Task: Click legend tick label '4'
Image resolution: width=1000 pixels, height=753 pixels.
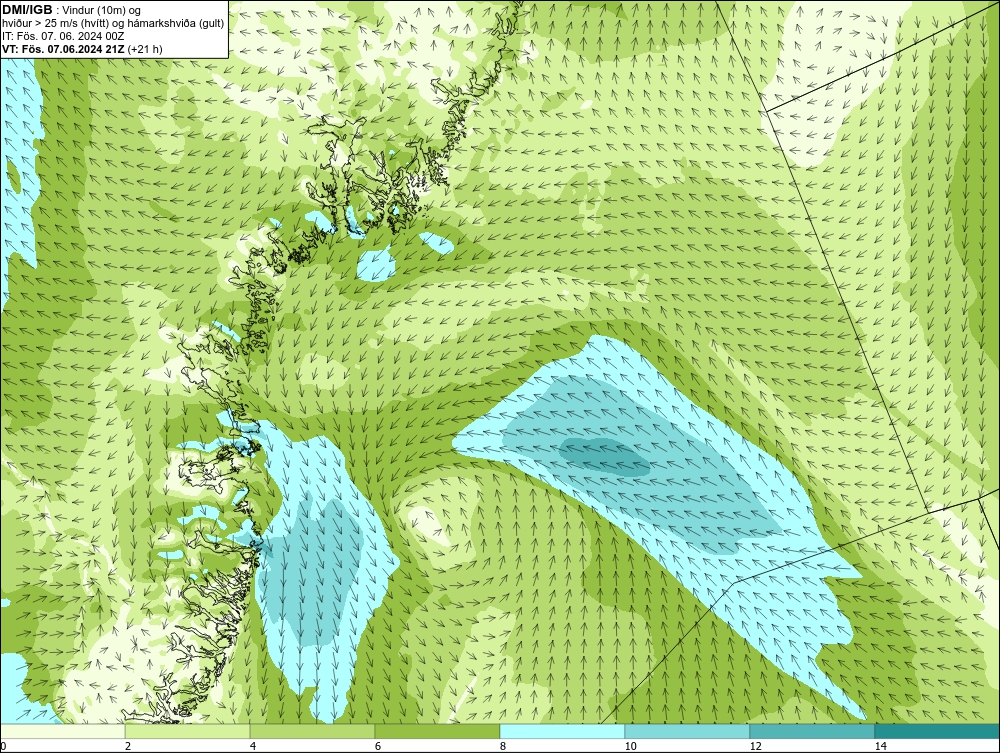Action: click(253, 746)
